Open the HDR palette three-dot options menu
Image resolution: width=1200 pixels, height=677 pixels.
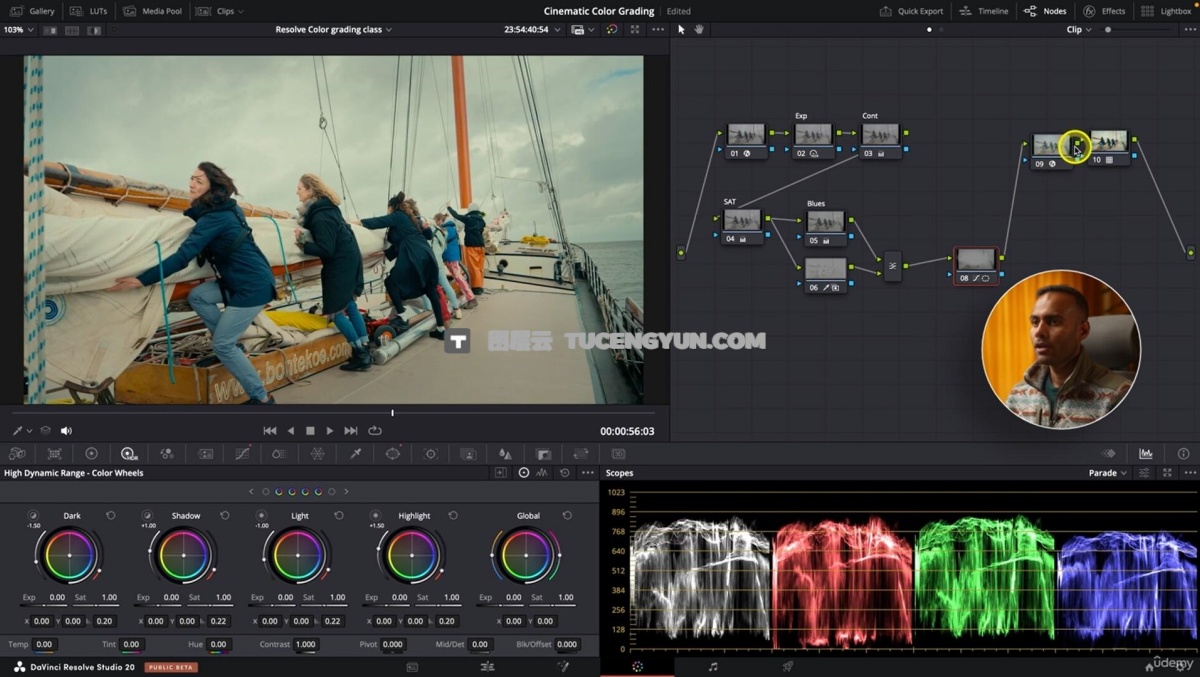click(587, 472)
